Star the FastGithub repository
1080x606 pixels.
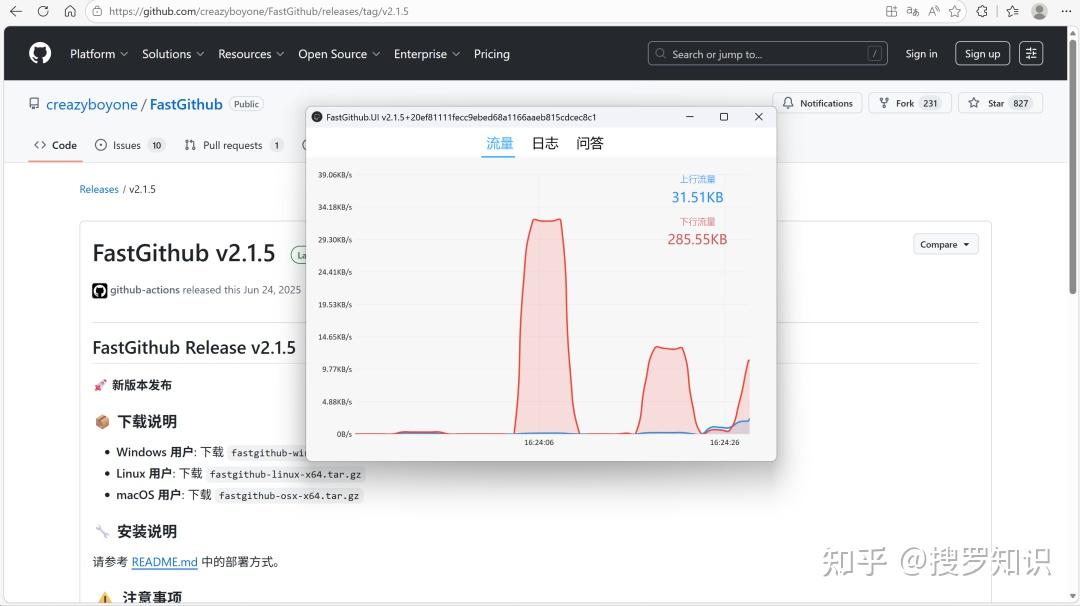pyautogui.click(x=1000, y=103)
